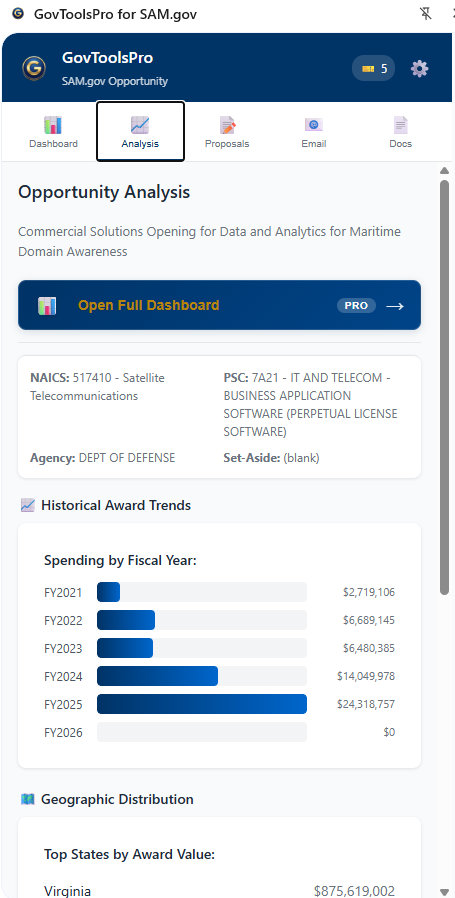Click the FY2021 label

pyautogui.click(x=63, y=593)
